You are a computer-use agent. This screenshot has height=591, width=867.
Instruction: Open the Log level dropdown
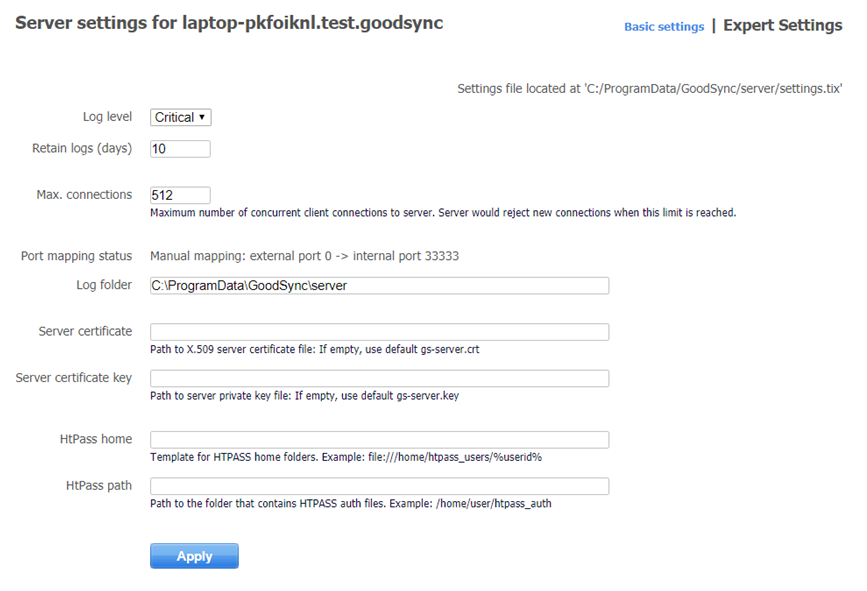pyautogui.click(x=180, y=118)
